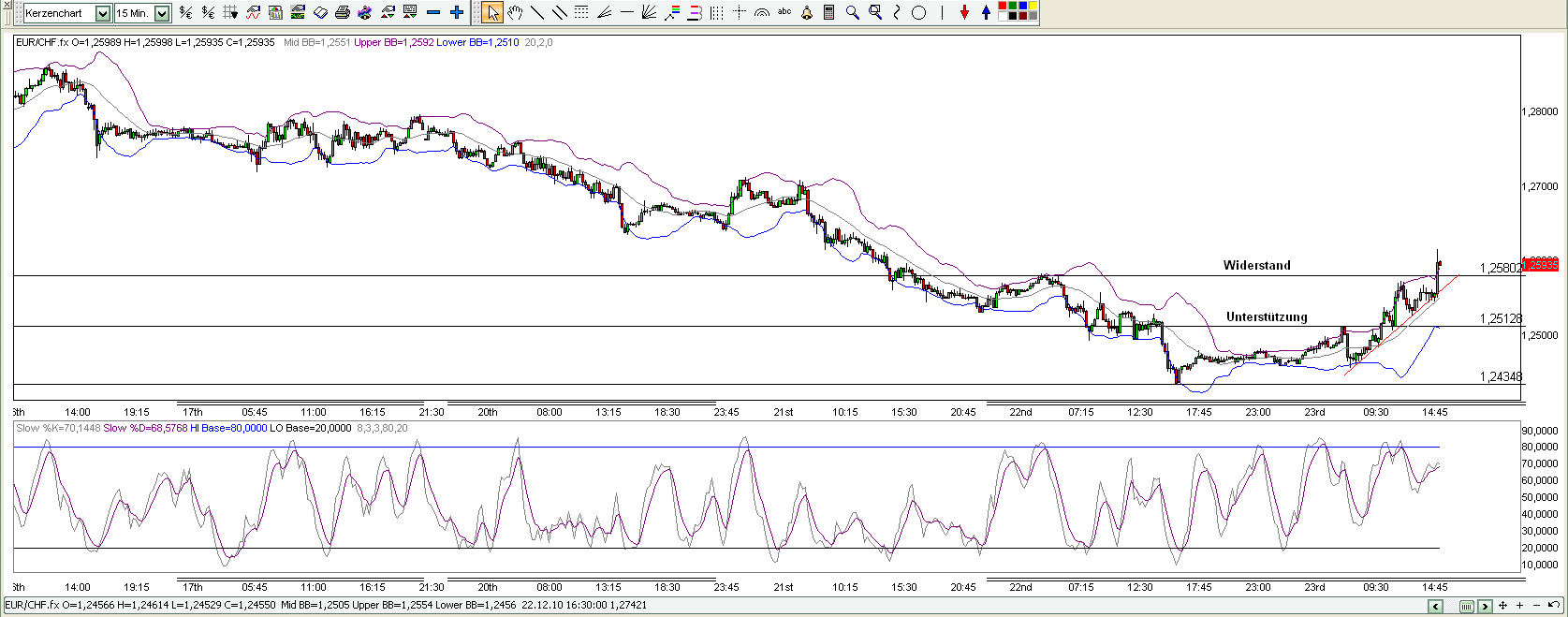Screen dimensions: 1568x617
Task: Activate the hand pan tool
Action: tap(515, 12)
